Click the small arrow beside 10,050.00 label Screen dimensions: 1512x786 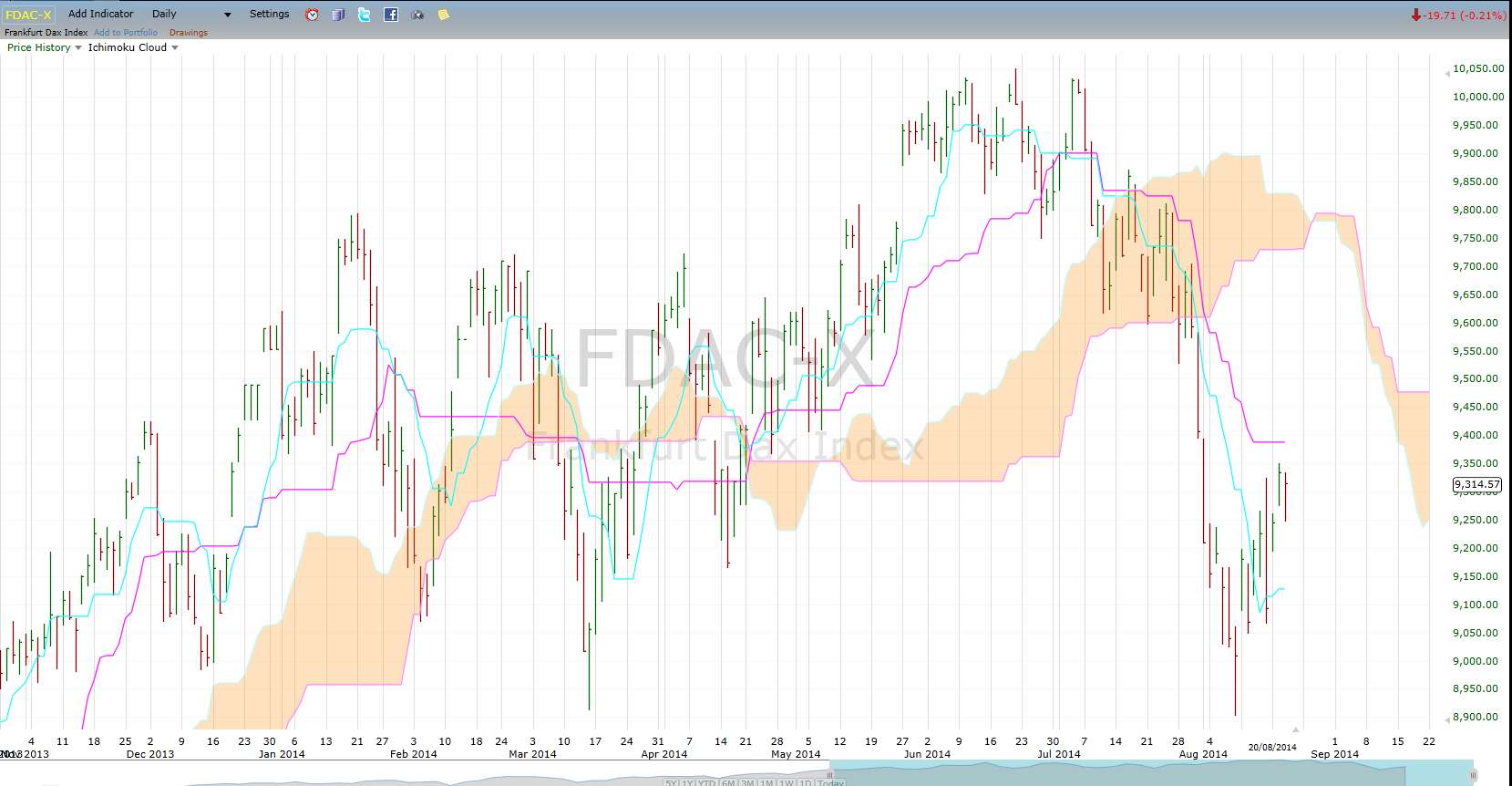[1446, 72]
